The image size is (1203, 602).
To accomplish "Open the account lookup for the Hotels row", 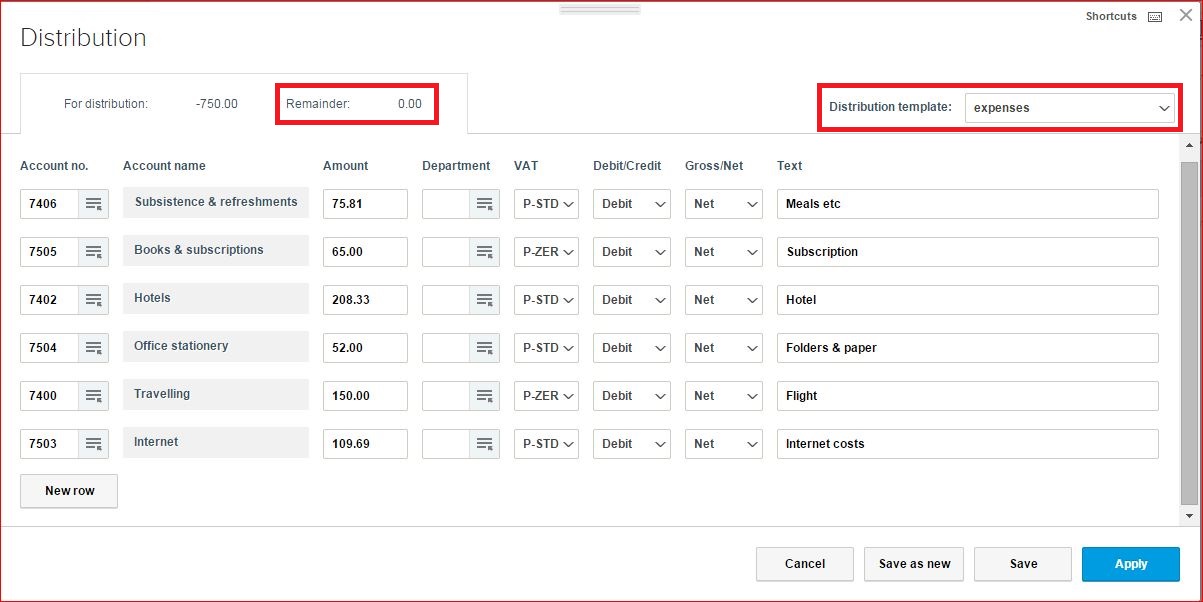I will pos(93,300).
